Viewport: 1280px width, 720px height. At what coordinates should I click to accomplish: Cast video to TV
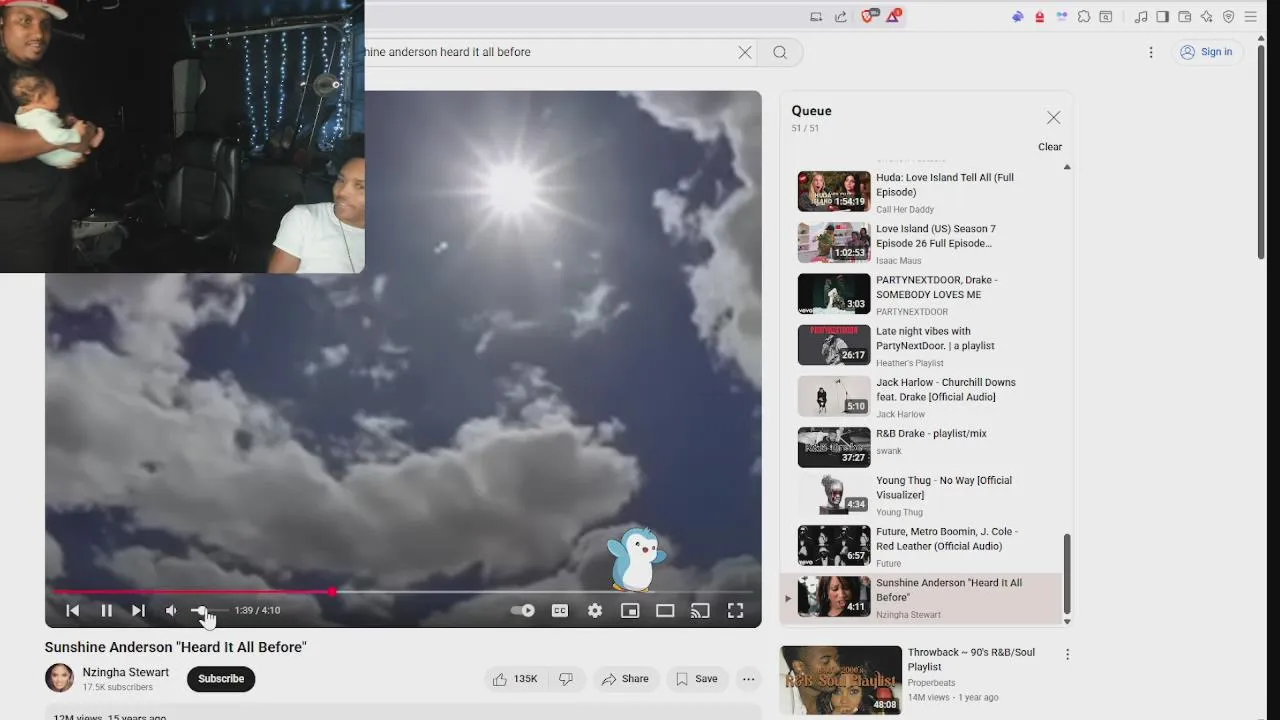700,611
